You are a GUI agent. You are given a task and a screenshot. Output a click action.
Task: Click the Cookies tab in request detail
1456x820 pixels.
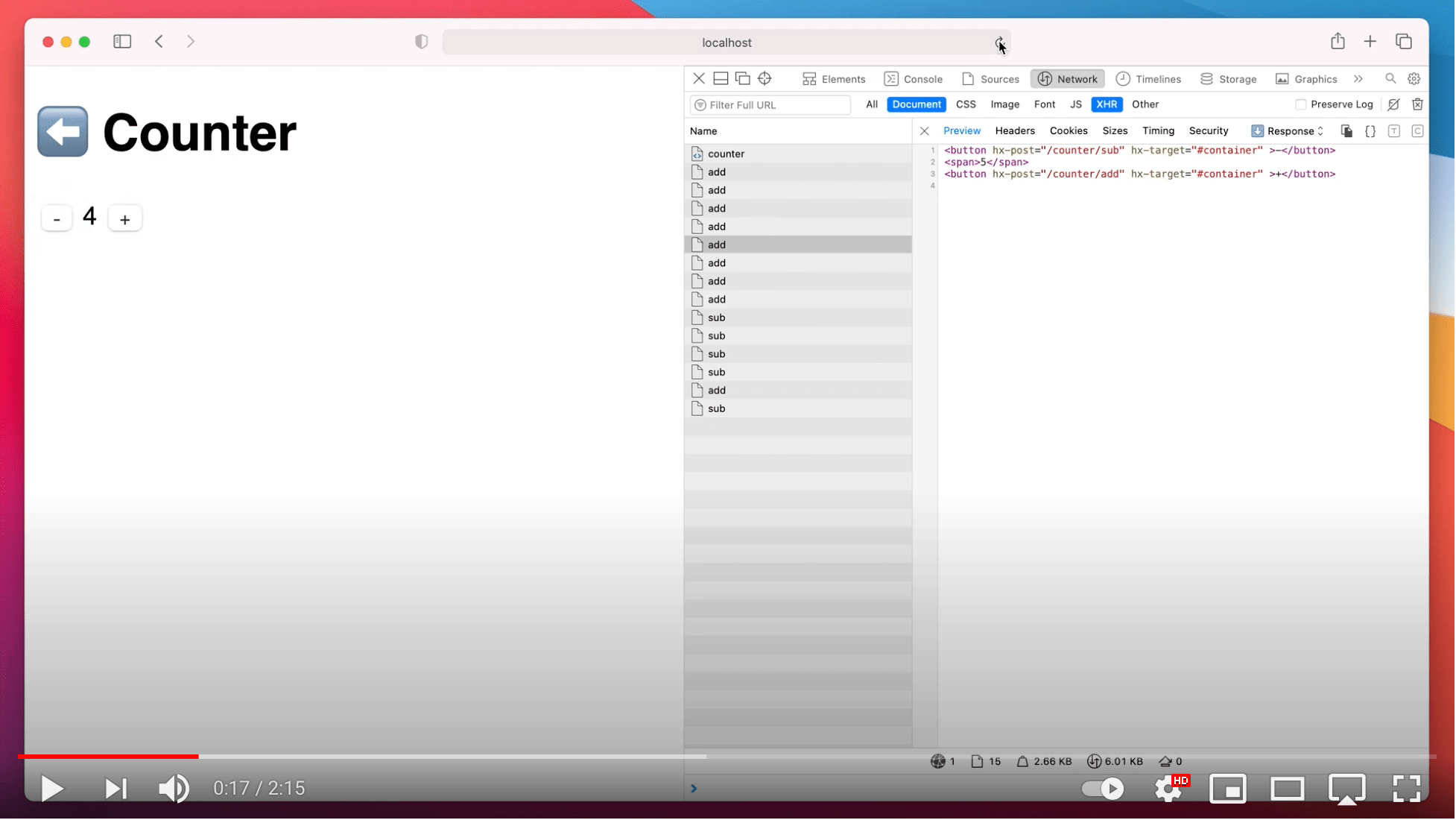coord(1068,131)
